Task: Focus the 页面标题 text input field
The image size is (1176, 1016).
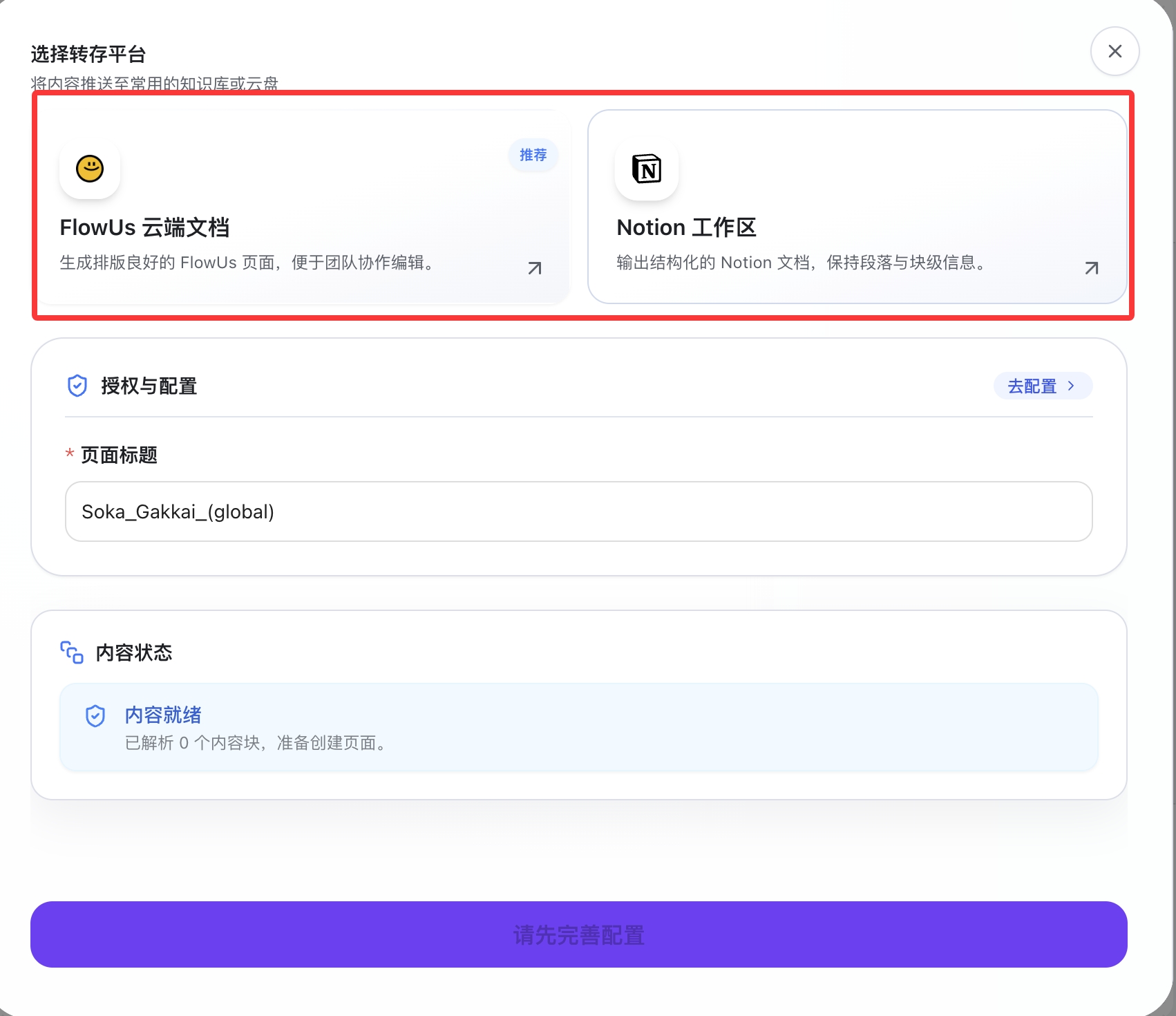Action: pos(578,511)
